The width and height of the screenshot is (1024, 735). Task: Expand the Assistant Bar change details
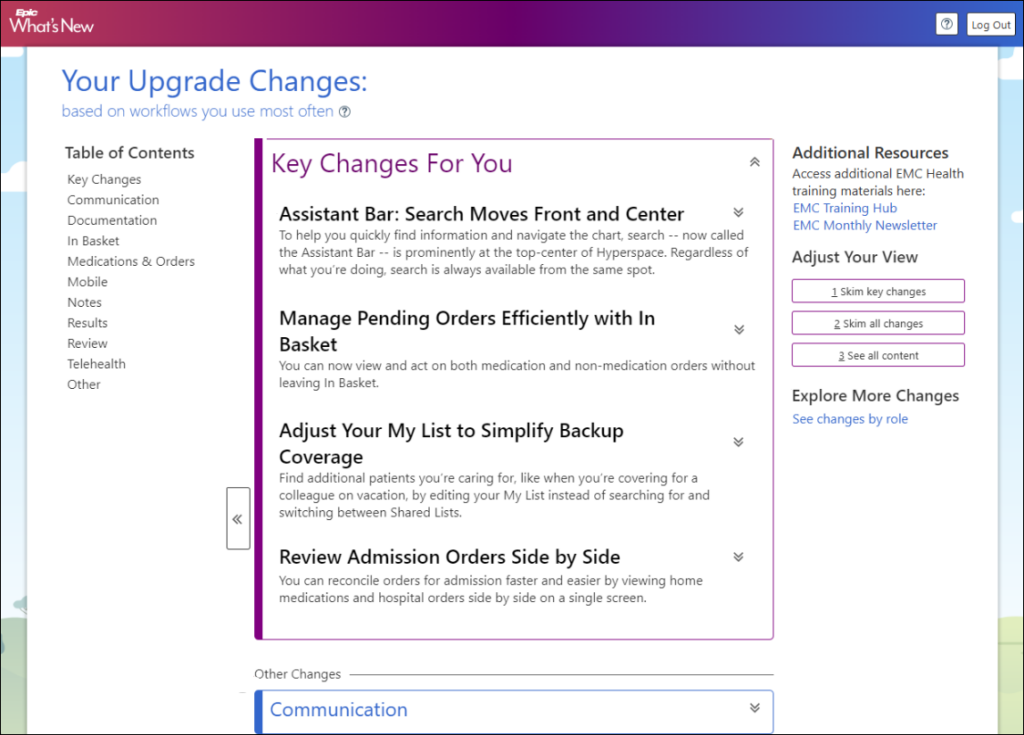738,212
